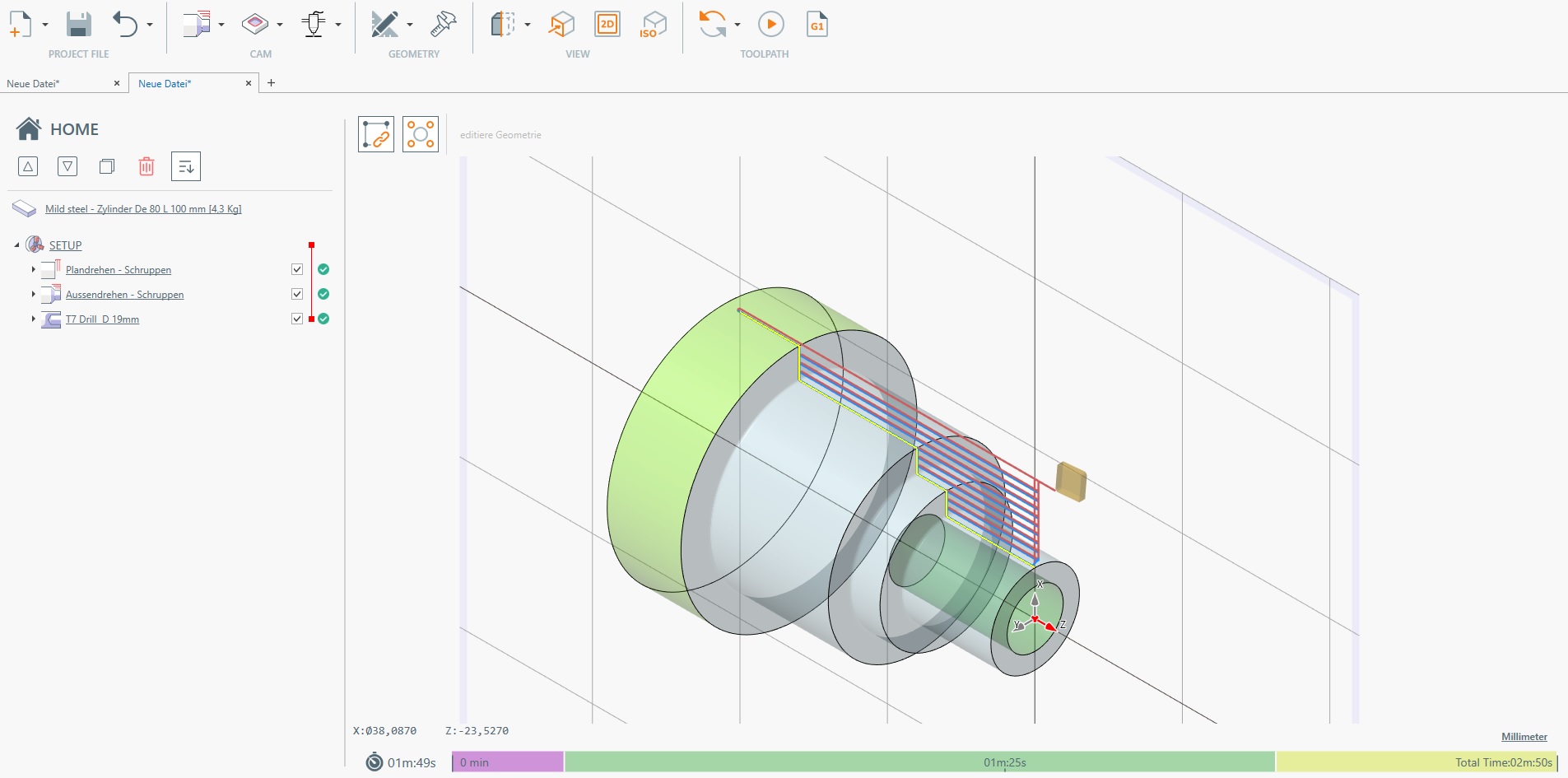Open the G1 G-code generation icon

click(x=817, y=23)
